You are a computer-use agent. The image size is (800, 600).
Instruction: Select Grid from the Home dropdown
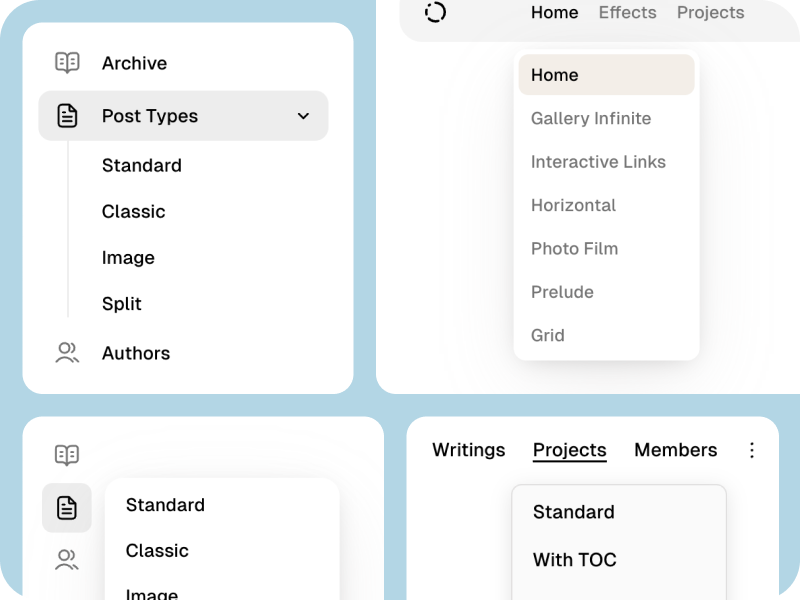coord(548,335)
